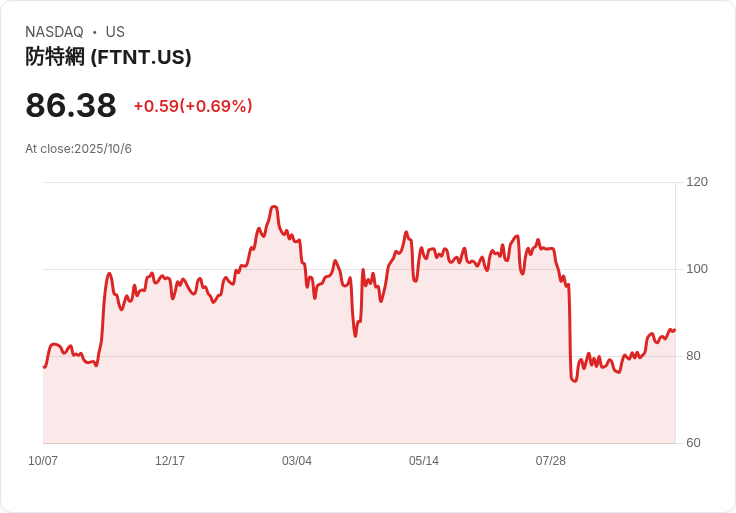Click the 10/07 date axis label
This screenshot has width=736, height=513.
pos(43,460)
